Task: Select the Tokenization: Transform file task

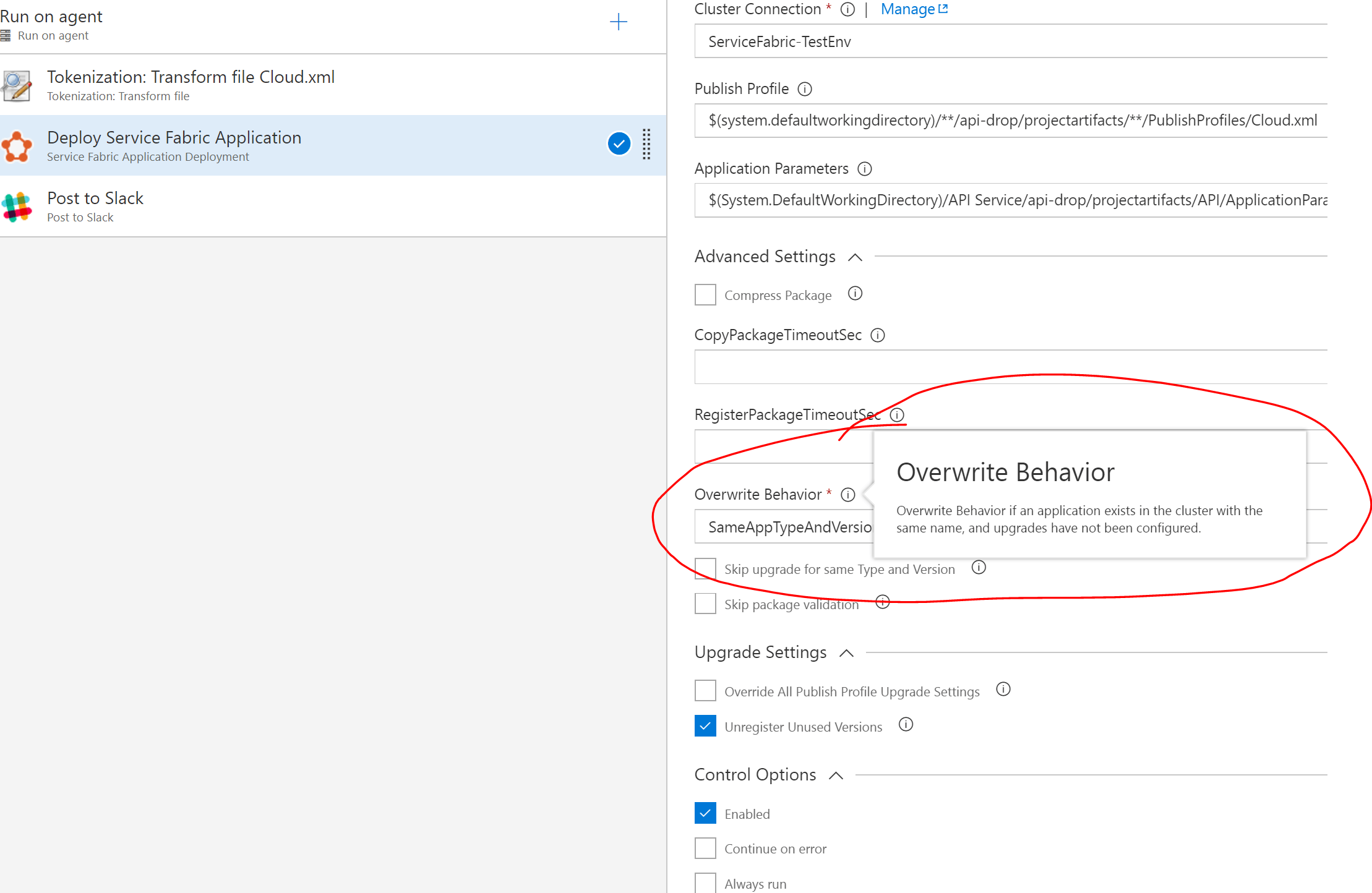Action: (247, 85)
